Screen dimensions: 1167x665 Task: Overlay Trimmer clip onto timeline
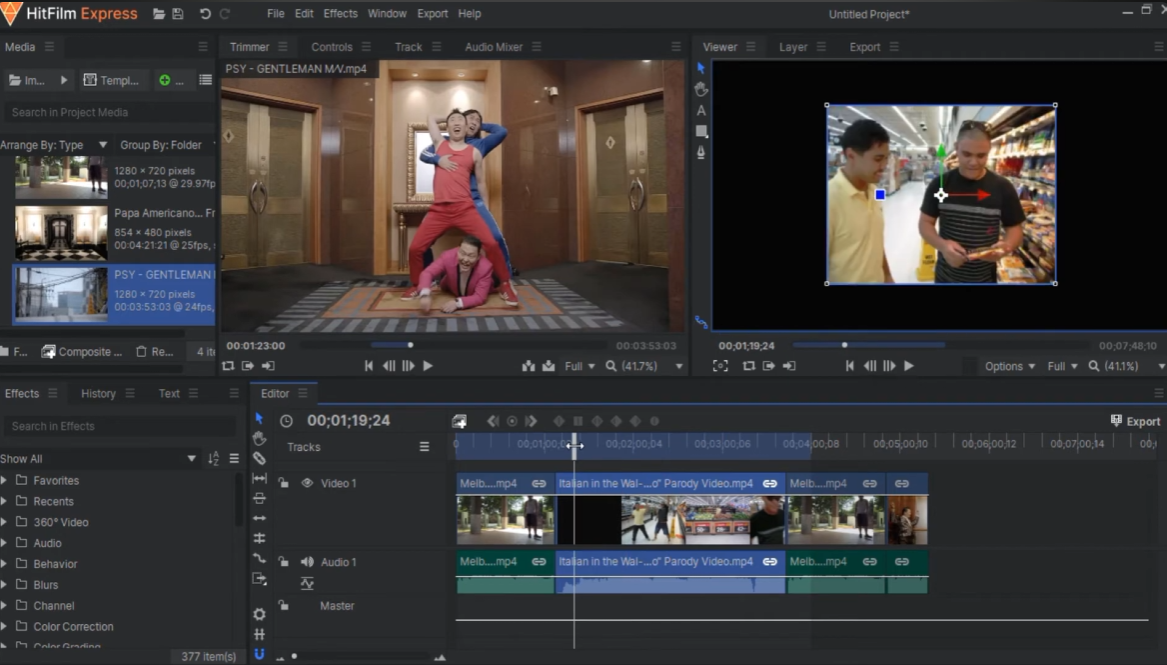point(549,366)
